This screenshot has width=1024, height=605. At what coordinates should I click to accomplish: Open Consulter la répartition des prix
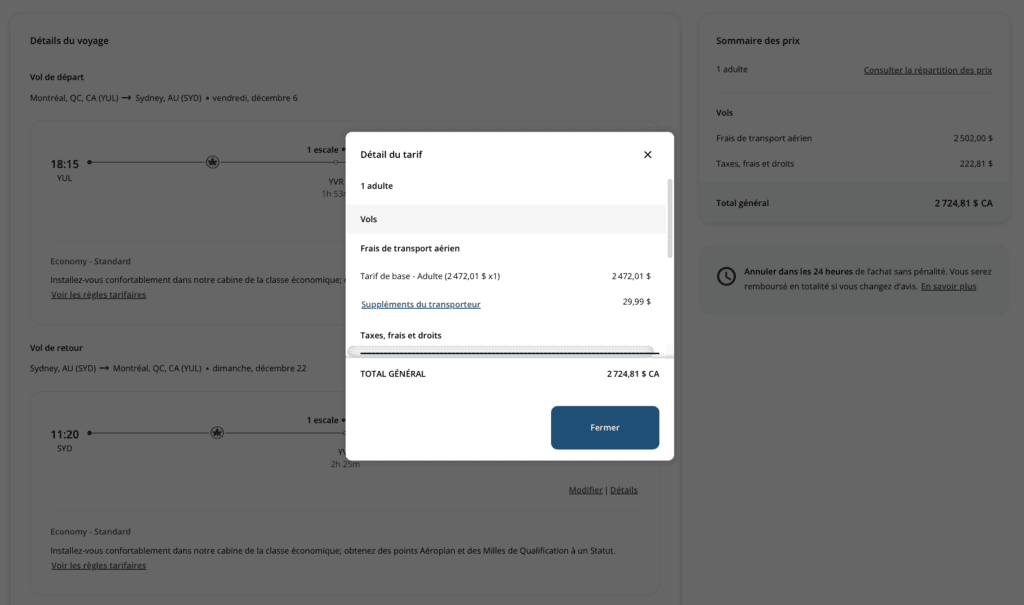pyautogui.click(x=927, y=70)
